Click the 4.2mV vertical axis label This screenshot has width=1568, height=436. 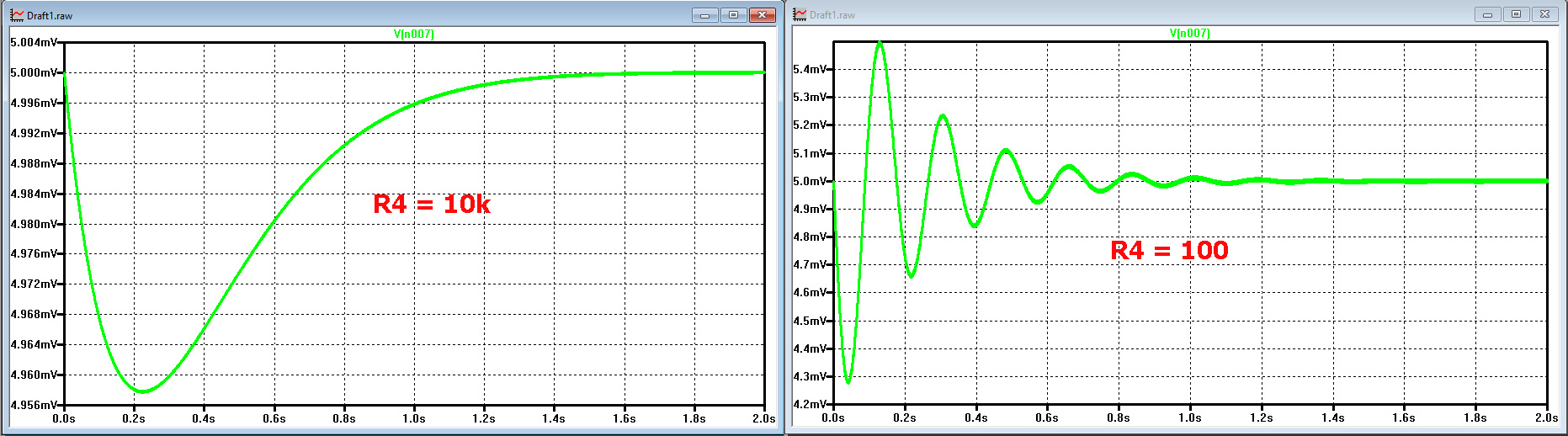(x=810, y=404)
